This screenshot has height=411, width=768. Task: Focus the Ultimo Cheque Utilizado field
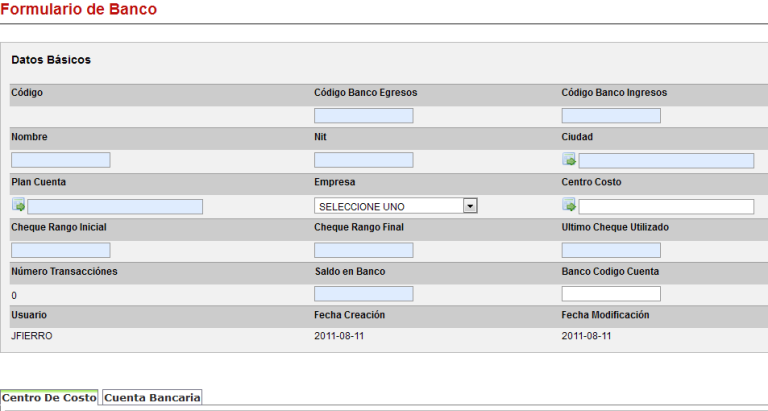(x=610, y=250)
